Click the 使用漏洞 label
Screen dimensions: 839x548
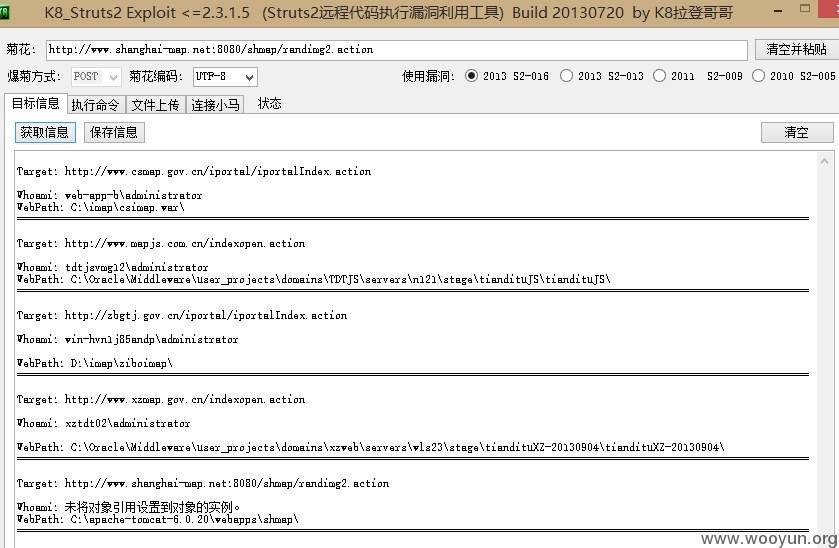click(x=428, y=76)
